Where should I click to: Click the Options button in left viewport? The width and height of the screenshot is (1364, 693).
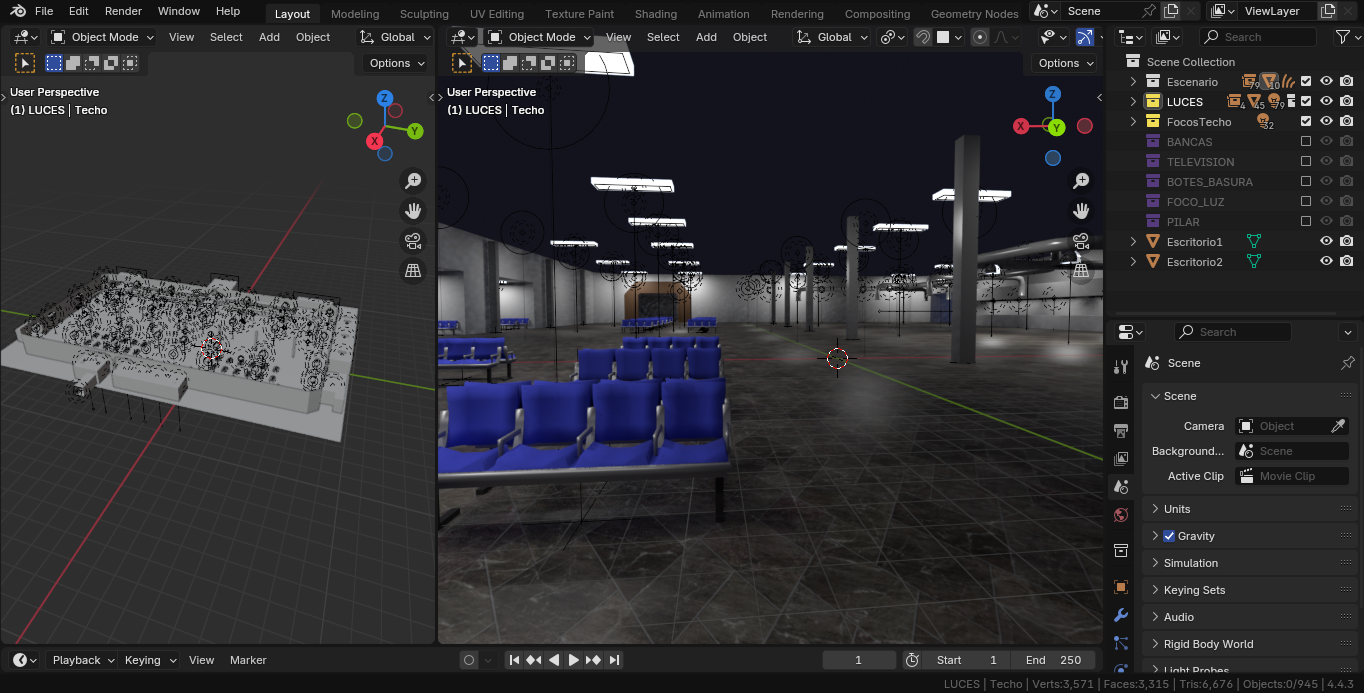click(x=396, y=63)
